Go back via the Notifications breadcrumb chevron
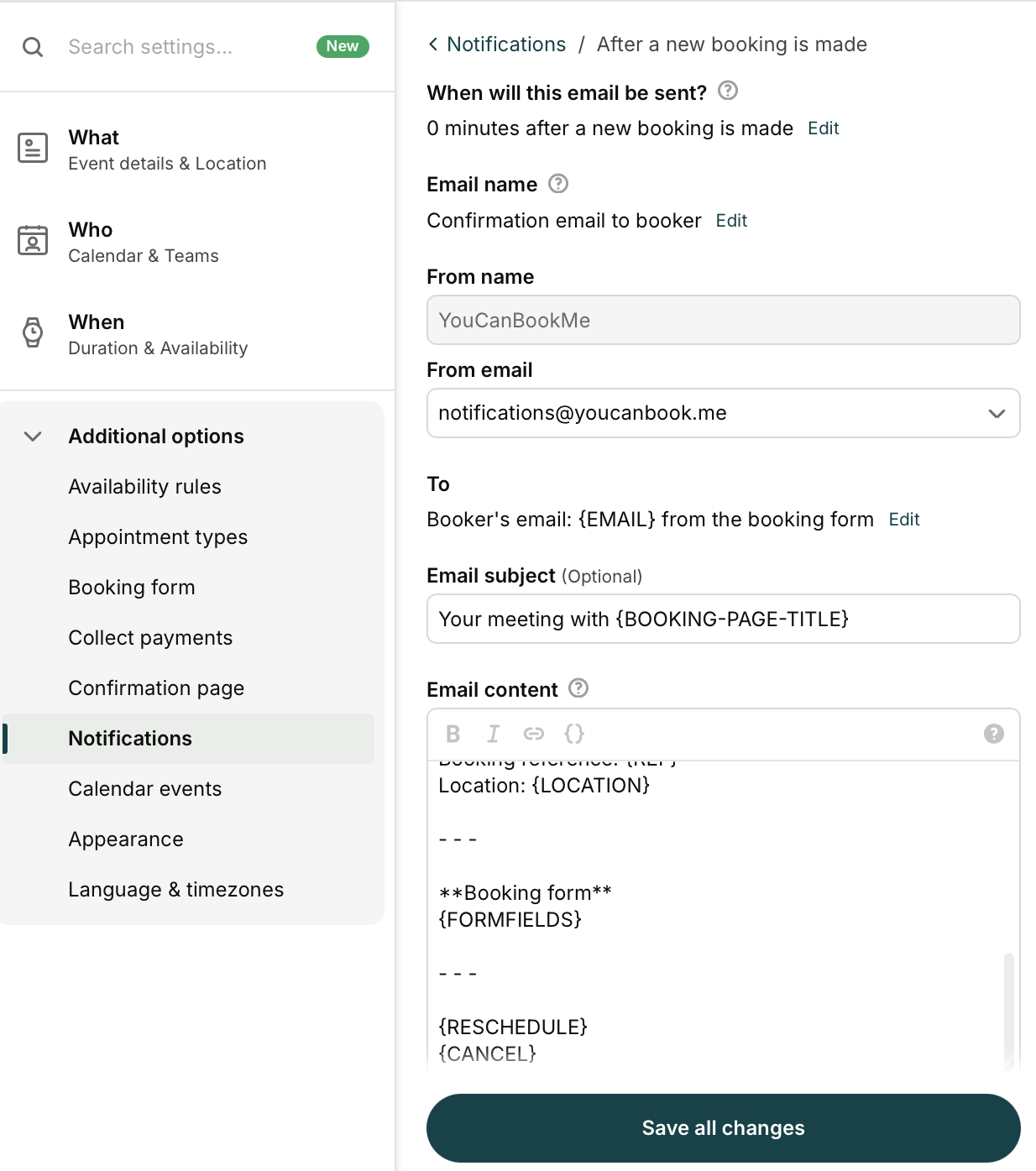Viewport: 1036px width, 1171px height. [x=432, y=44]
